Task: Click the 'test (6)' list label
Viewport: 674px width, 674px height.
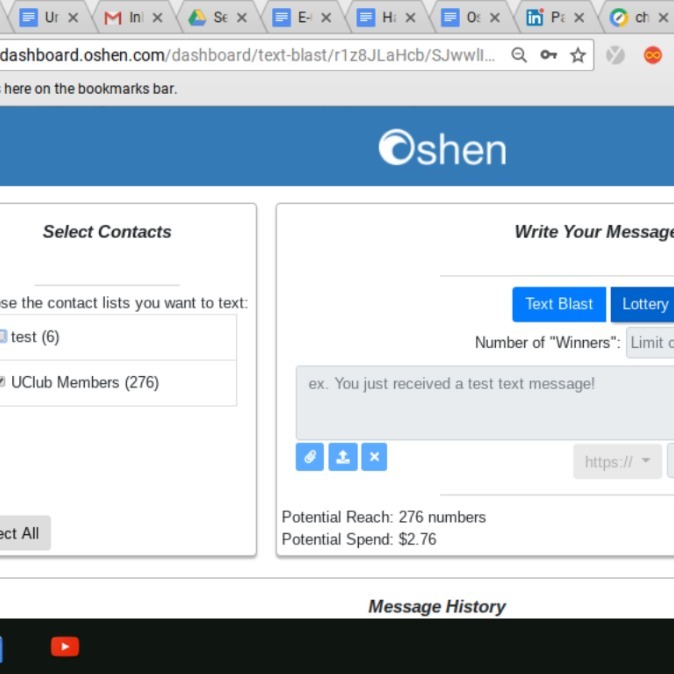Action: point(35,337)
